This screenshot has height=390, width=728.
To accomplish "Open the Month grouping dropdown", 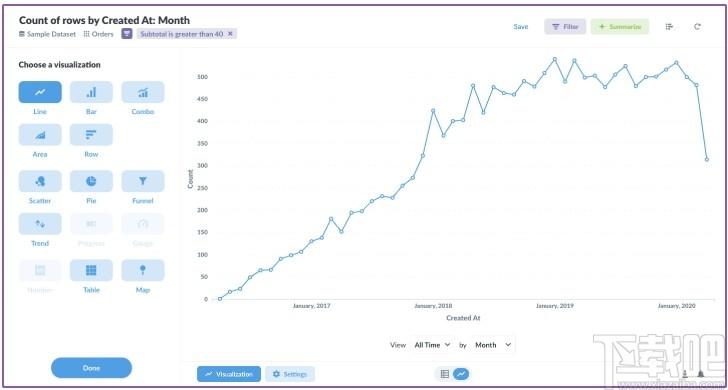I will pyautogui.click(x=493, y=345).
